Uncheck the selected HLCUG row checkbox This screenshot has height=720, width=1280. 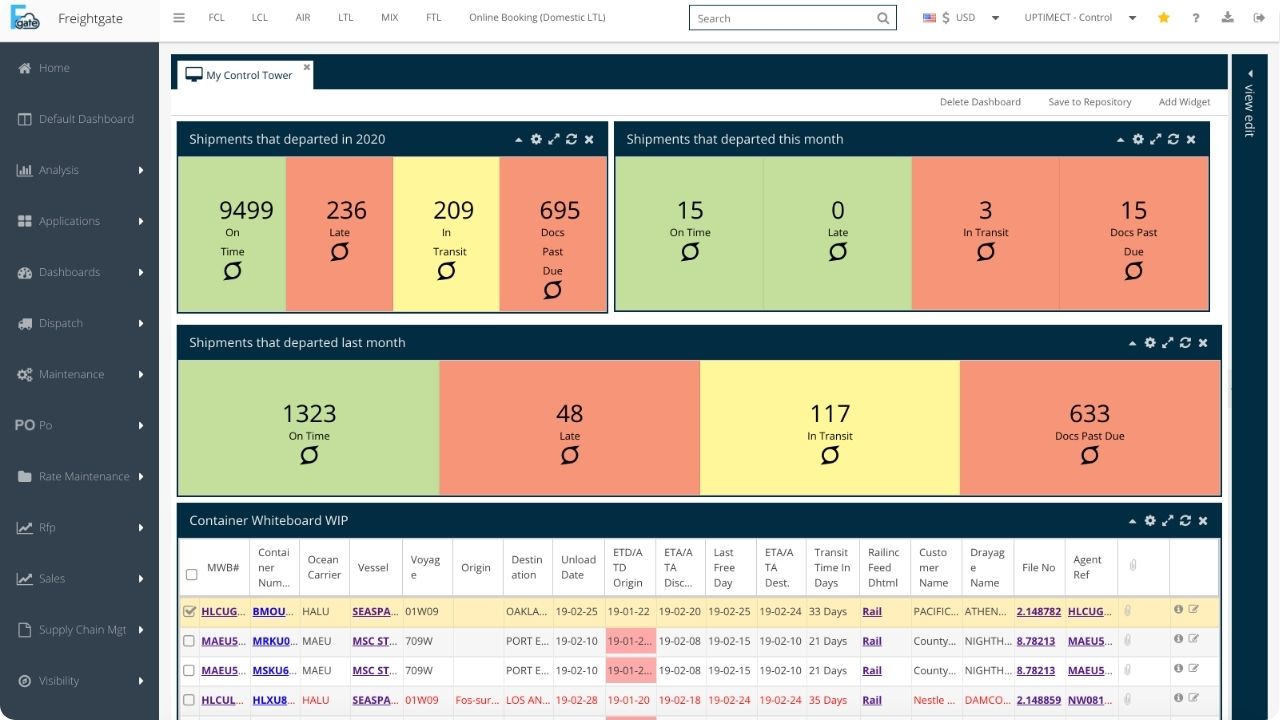pyautogui.click(x=189, y=611)
